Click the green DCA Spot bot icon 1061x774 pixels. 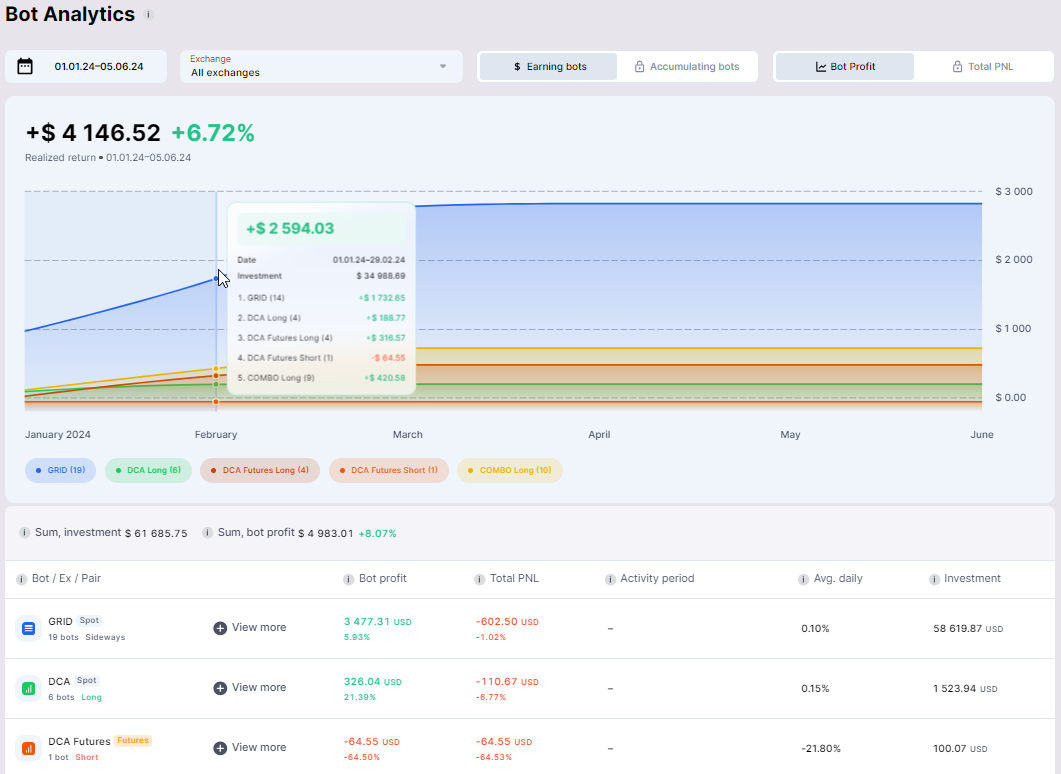(29, 688)
